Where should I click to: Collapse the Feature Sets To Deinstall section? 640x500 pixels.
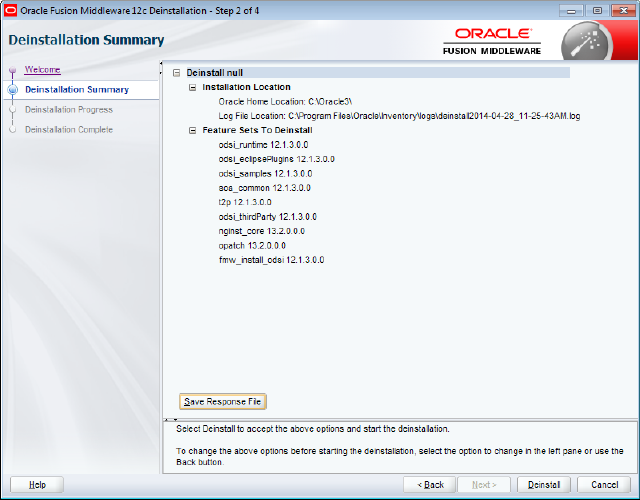click(x=193, y=131)
